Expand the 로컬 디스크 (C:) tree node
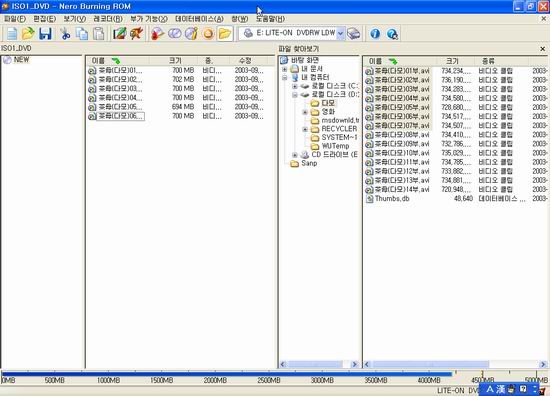 click(295, 86)
